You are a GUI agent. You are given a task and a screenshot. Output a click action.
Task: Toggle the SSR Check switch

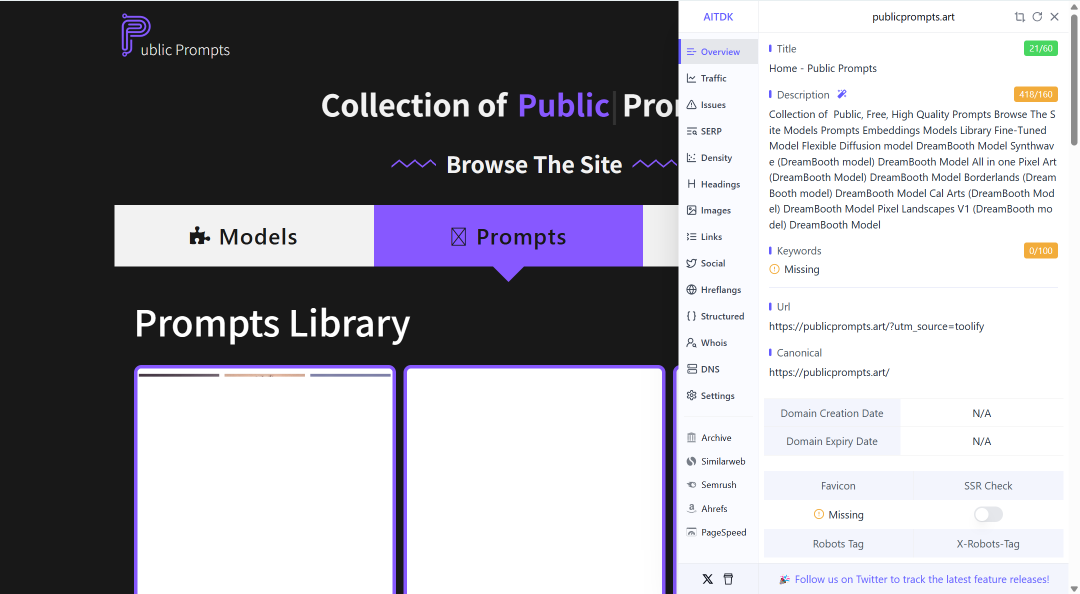click(x=988, y=514)
